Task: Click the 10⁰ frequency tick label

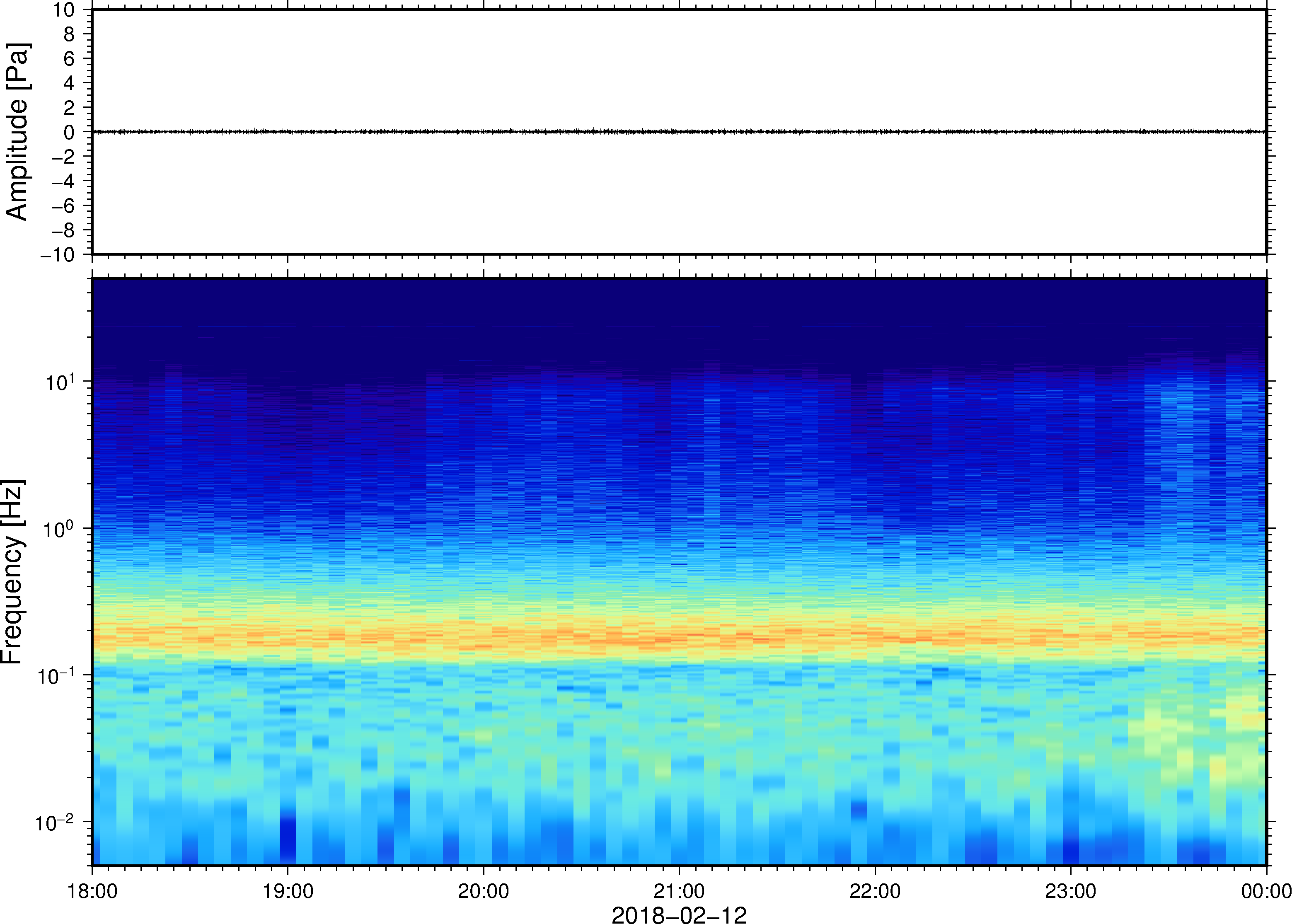Action: point(59,529)
